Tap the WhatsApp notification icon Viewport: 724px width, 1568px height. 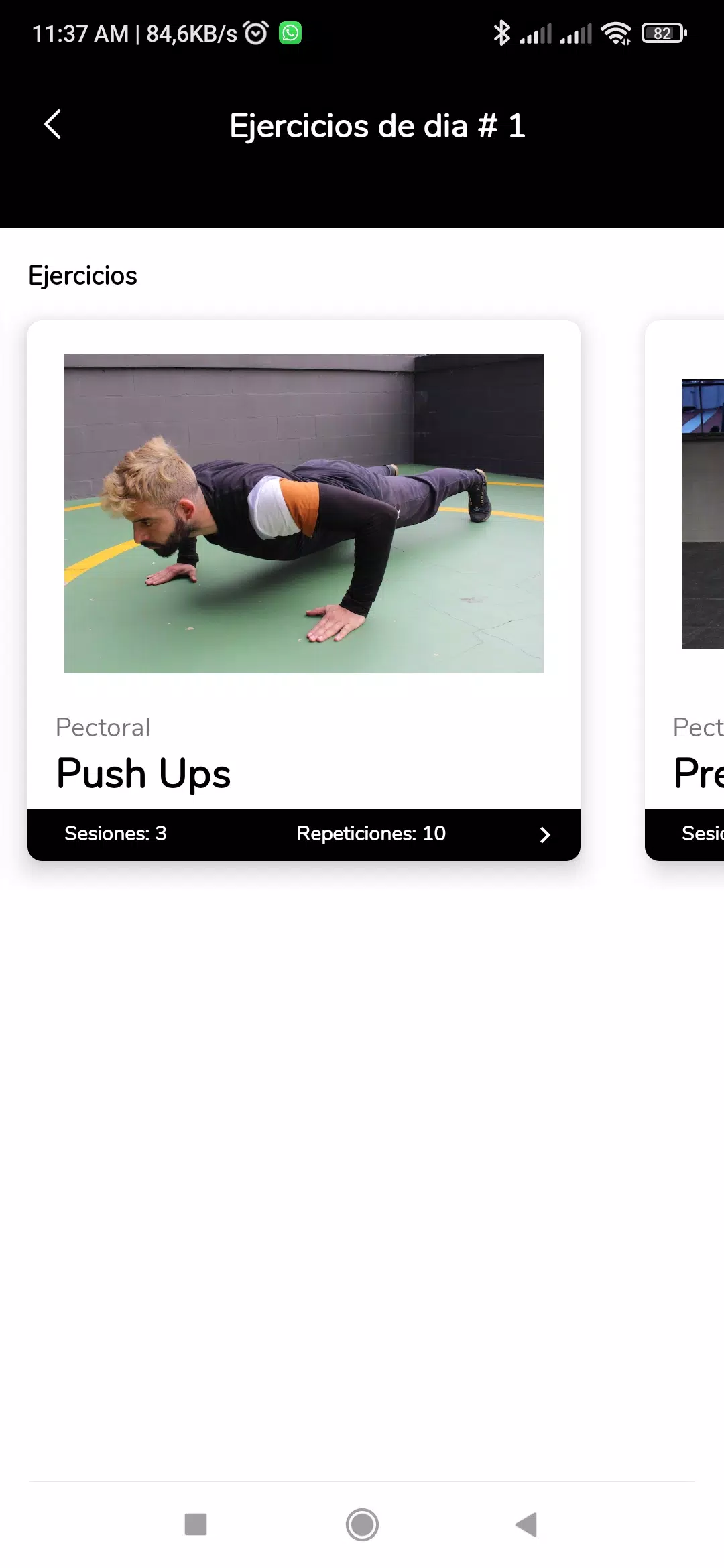290,33
